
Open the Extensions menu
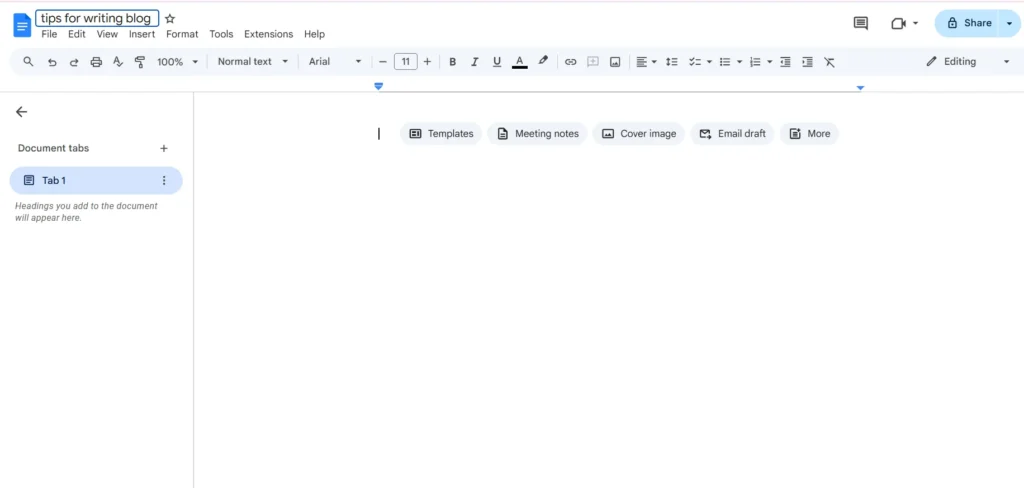pyautogui.click(x=268, y=34)
